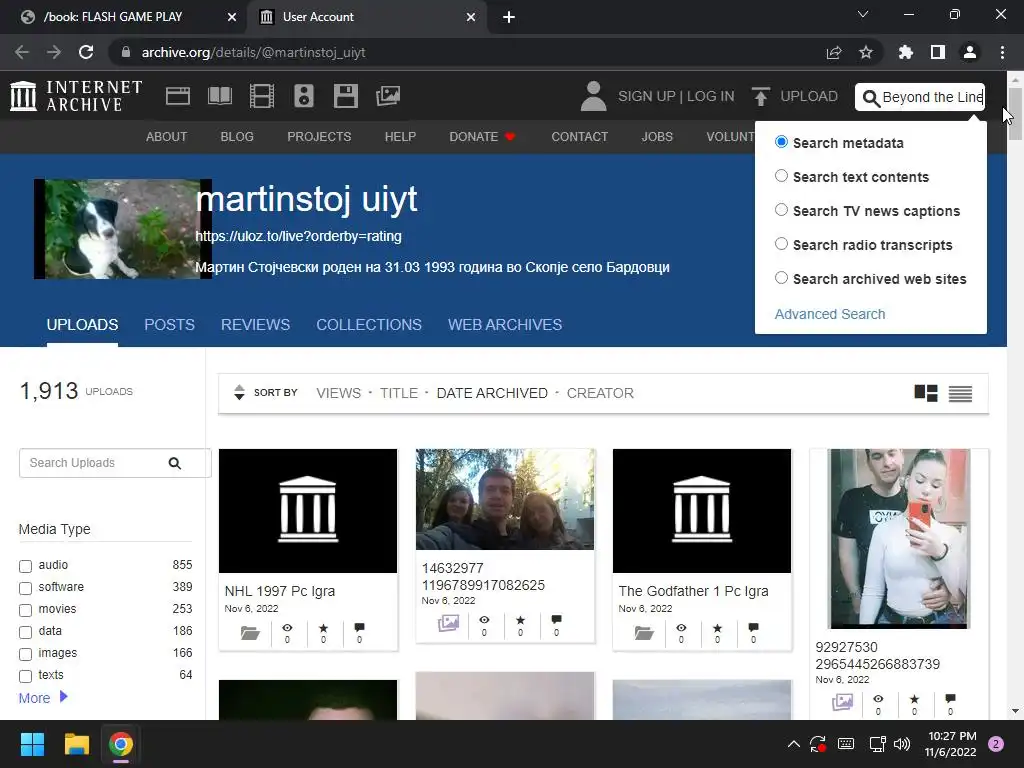
Task: Switch to the REVIEWS tab
Action: pyautogui.click(x=255, y=325)
